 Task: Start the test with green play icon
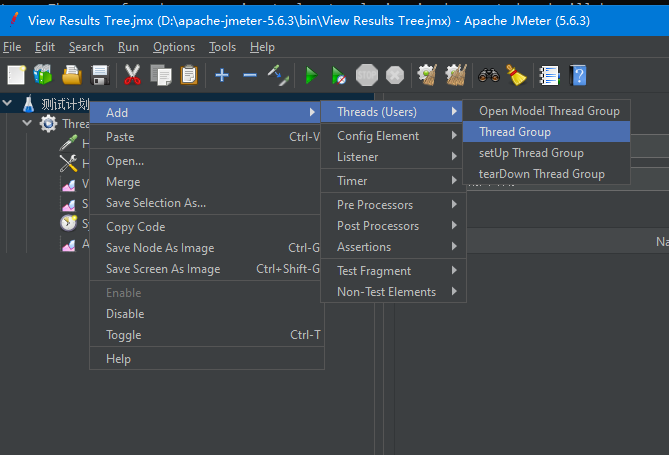[x=311, y=75]
